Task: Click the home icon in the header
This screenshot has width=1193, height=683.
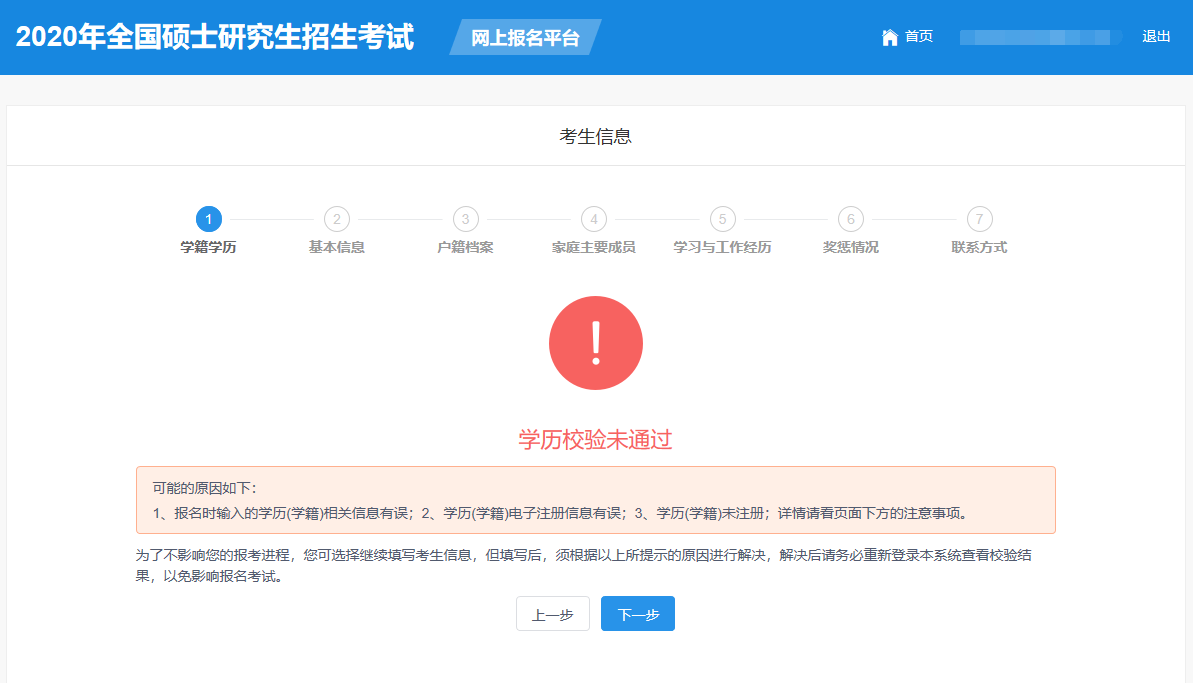Action: point(889,37)
